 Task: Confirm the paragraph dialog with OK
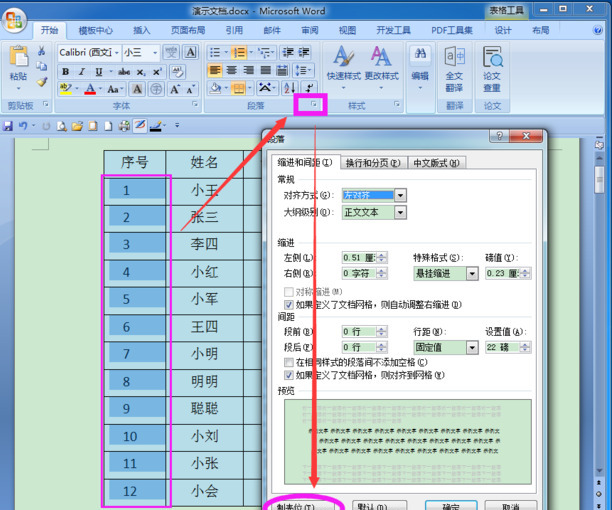[x=451, y=506]
